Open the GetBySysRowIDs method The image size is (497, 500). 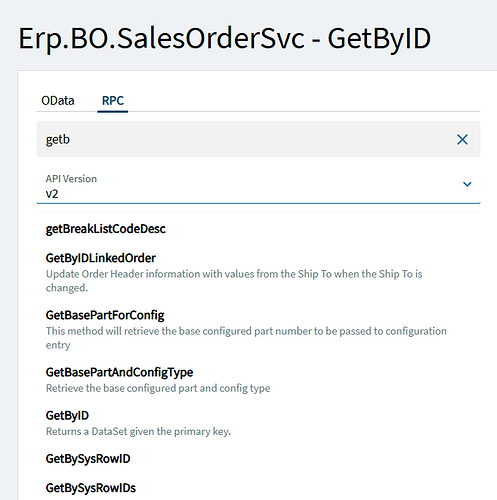point(91,488)
